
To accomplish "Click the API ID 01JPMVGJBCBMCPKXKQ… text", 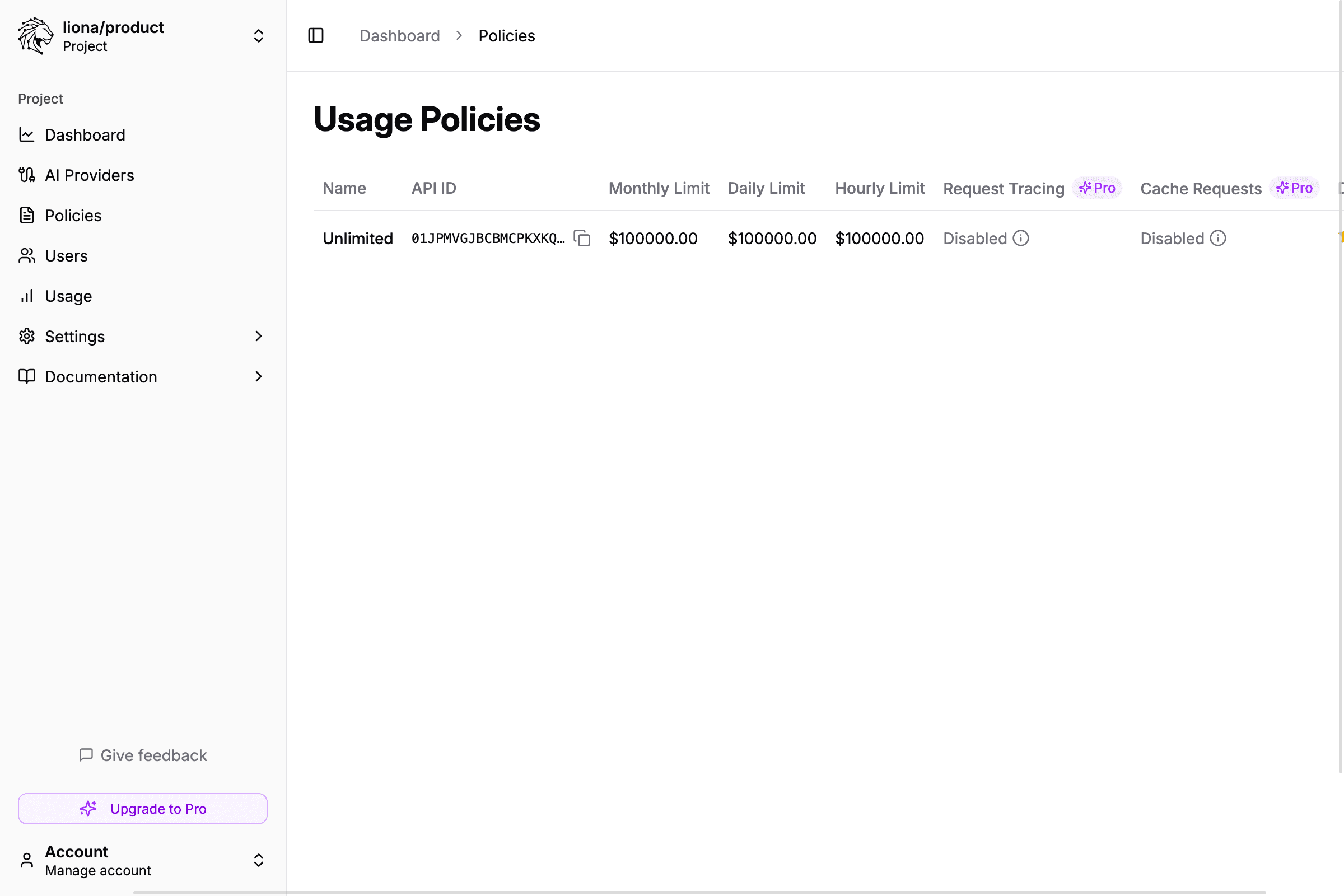I will tap(488, 239).
